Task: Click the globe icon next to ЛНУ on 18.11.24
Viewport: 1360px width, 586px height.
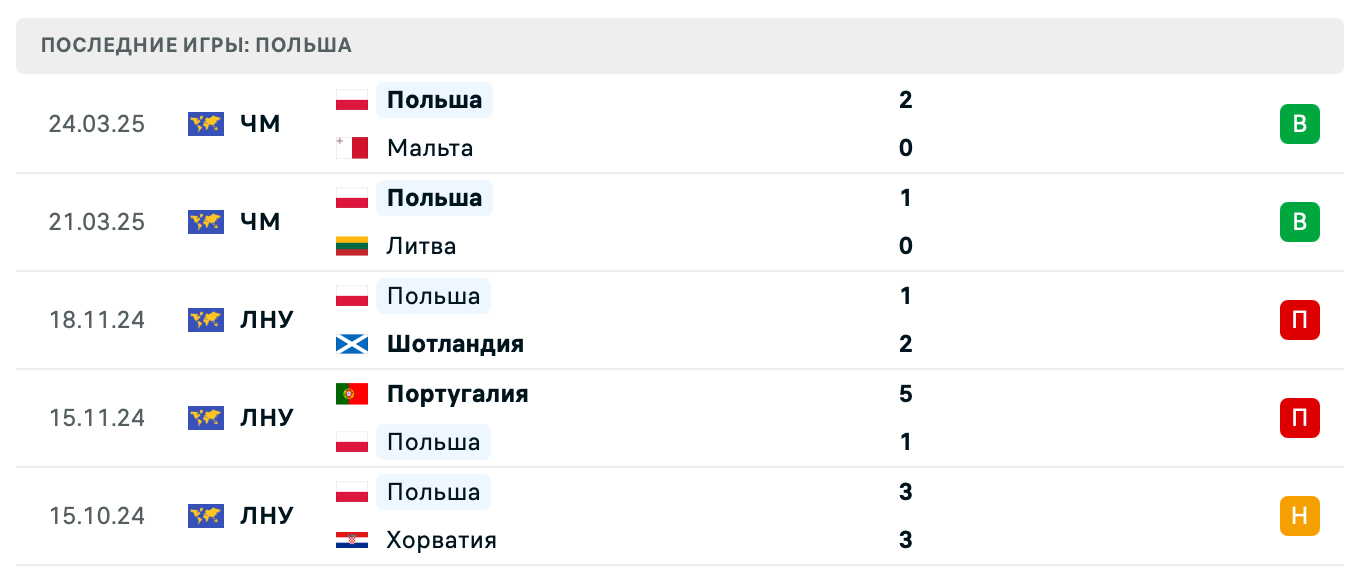Action: point(206,320)
